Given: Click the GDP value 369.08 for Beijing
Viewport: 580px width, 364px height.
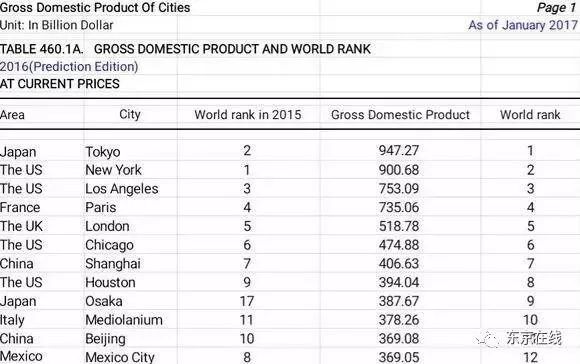Looking at the screenshot, I should 399,338.
